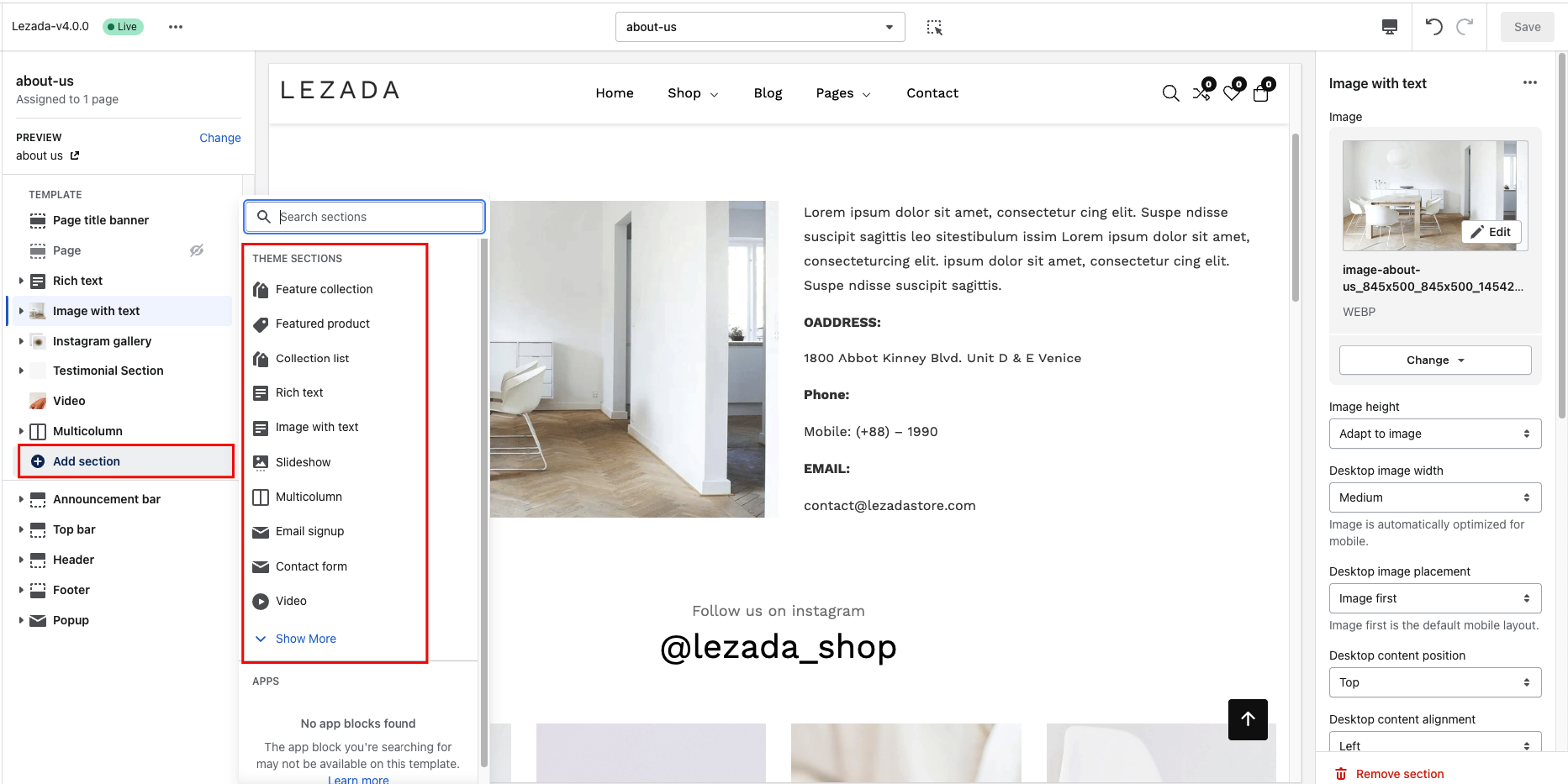Open the cart bag icon in preview header

click(x=1261, y=94)
